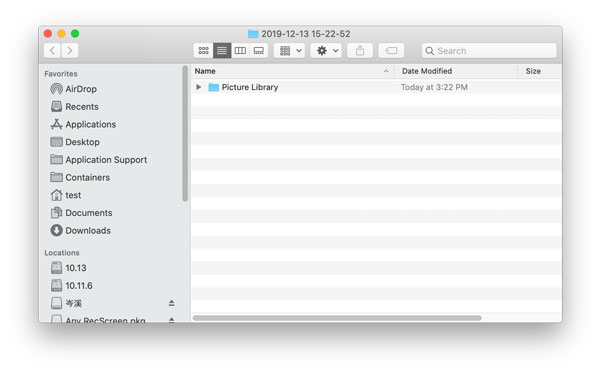The height and width of the screenshot is (373, 600).
Task: Select the Picture Library folder name
Action: click(x=250, y=87)
